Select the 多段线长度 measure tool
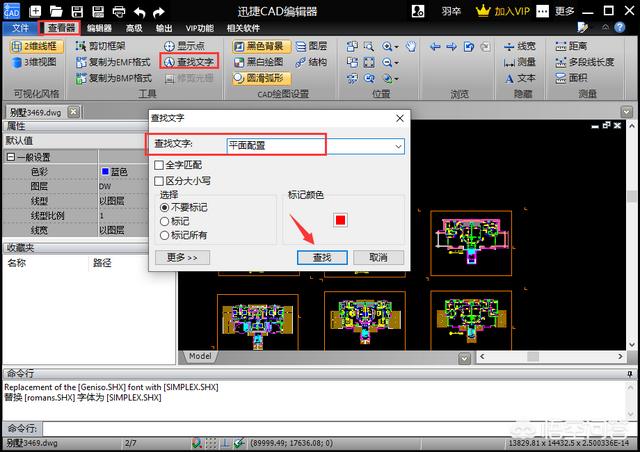Viewport: 640px width, 452px height. coord(584,62)
